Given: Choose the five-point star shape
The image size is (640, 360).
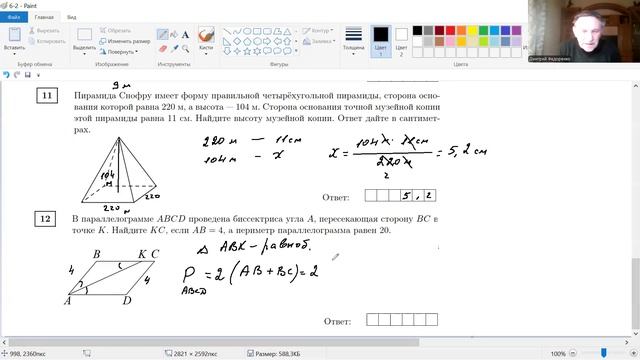Looking at the screenshot, I should click(247, 51).
